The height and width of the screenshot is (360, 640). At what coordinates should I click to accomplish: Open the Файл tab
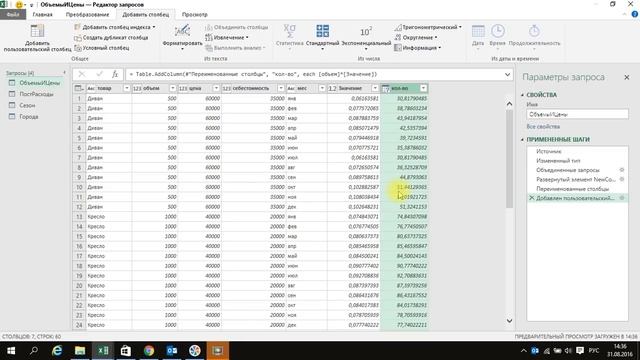pyautogui.click(x=13, y=14)
